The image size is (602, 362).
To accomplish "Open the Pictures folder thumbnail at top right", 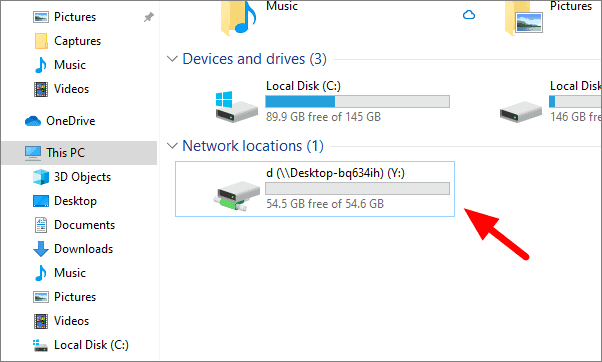I will pyautogui.click(x=524, y=18).
